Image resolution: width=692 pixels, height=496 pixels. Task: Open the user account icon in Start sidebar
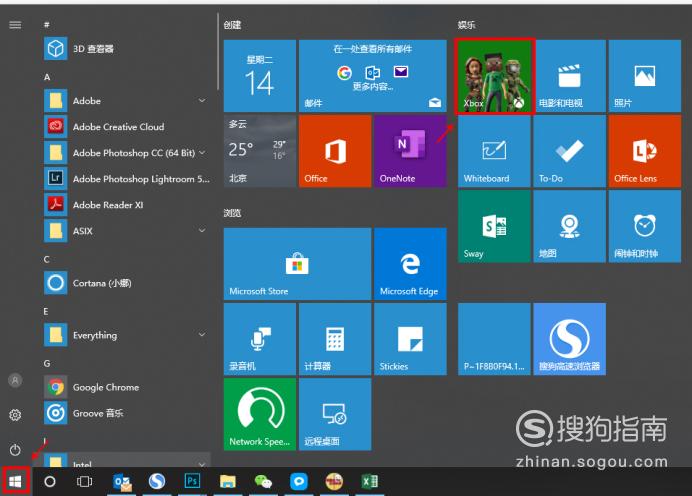[x=15, y=380]
